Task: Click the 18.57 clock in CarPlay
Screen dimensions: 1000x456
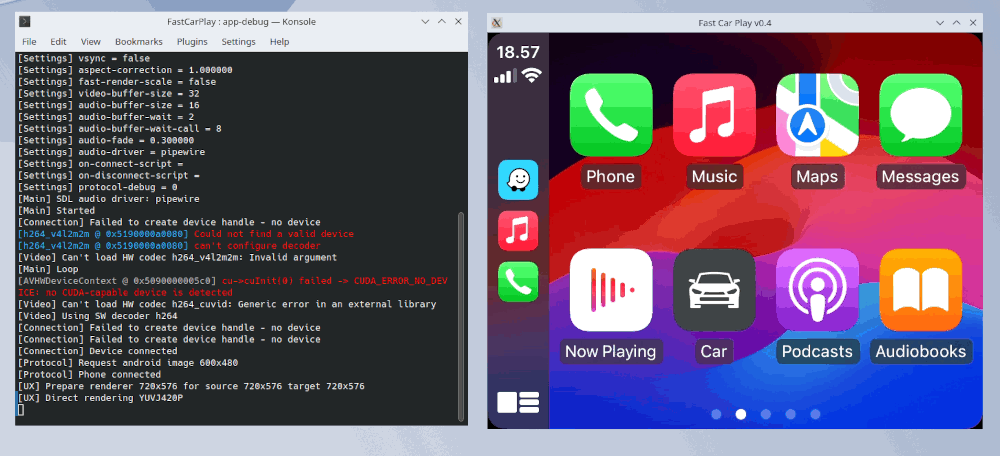Action: pos(518,52)
